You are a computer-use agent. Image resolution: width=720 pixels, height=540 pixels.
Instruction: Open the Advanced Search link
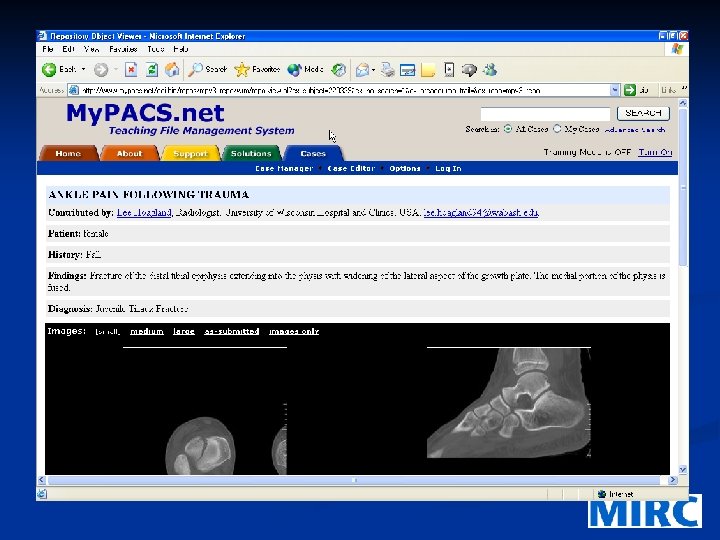coord(635,129)
